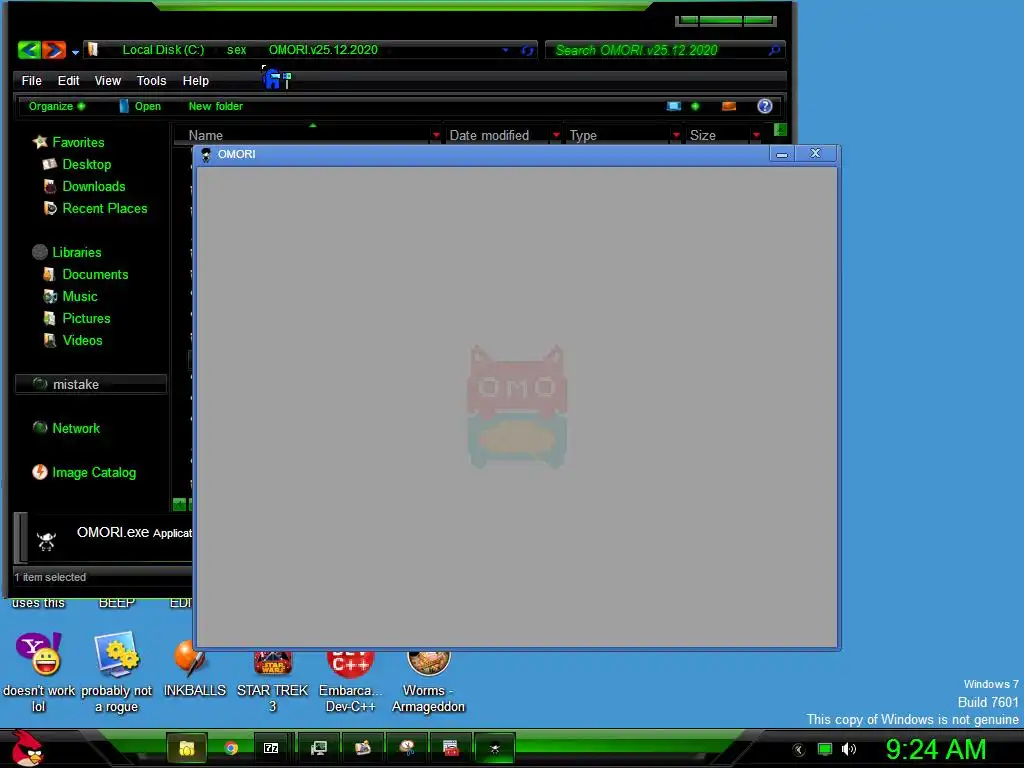Select the computer named mistake
The image size is (1024, 768).
click(91, 384)
